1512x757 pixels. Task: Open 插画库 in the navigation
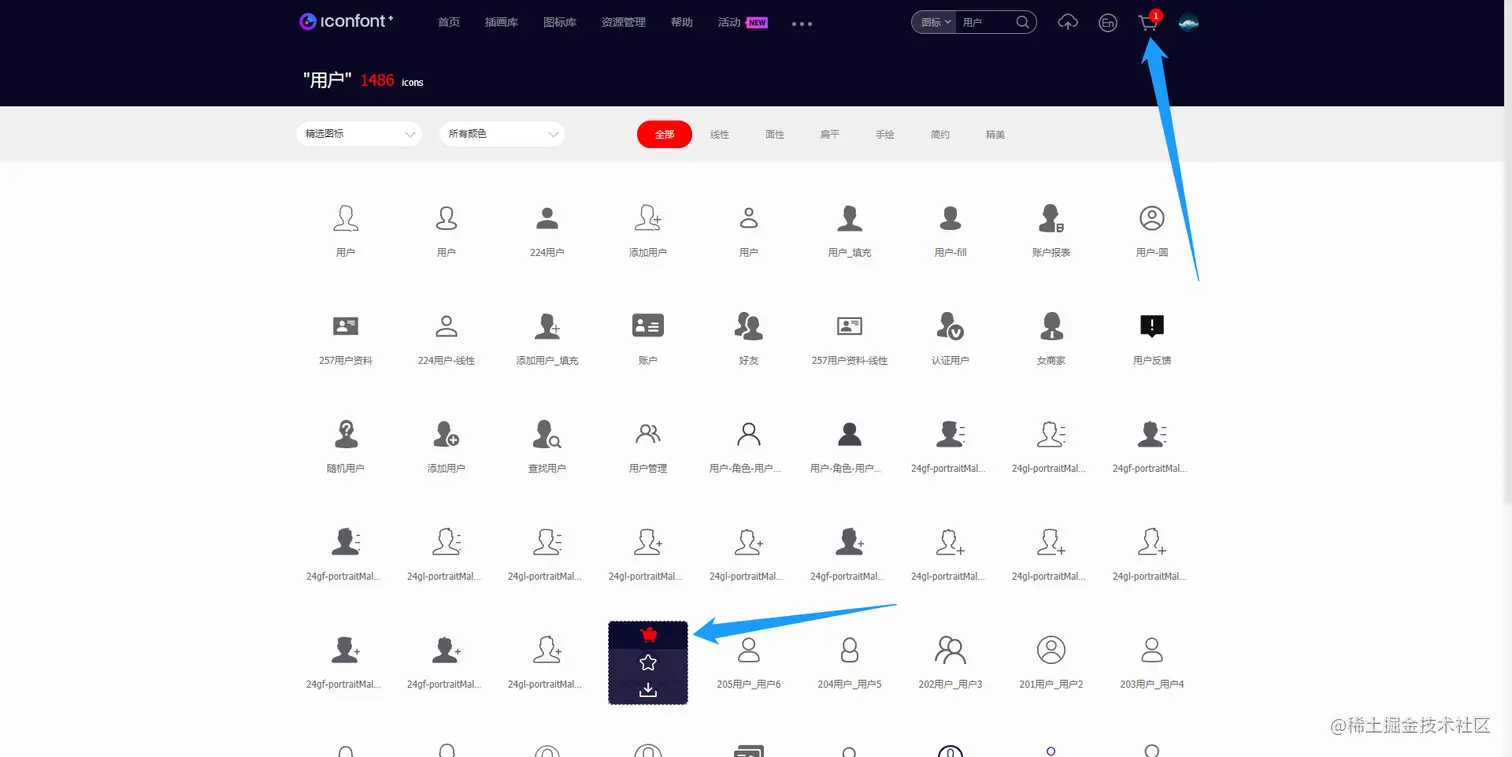(x=502, y=22)
